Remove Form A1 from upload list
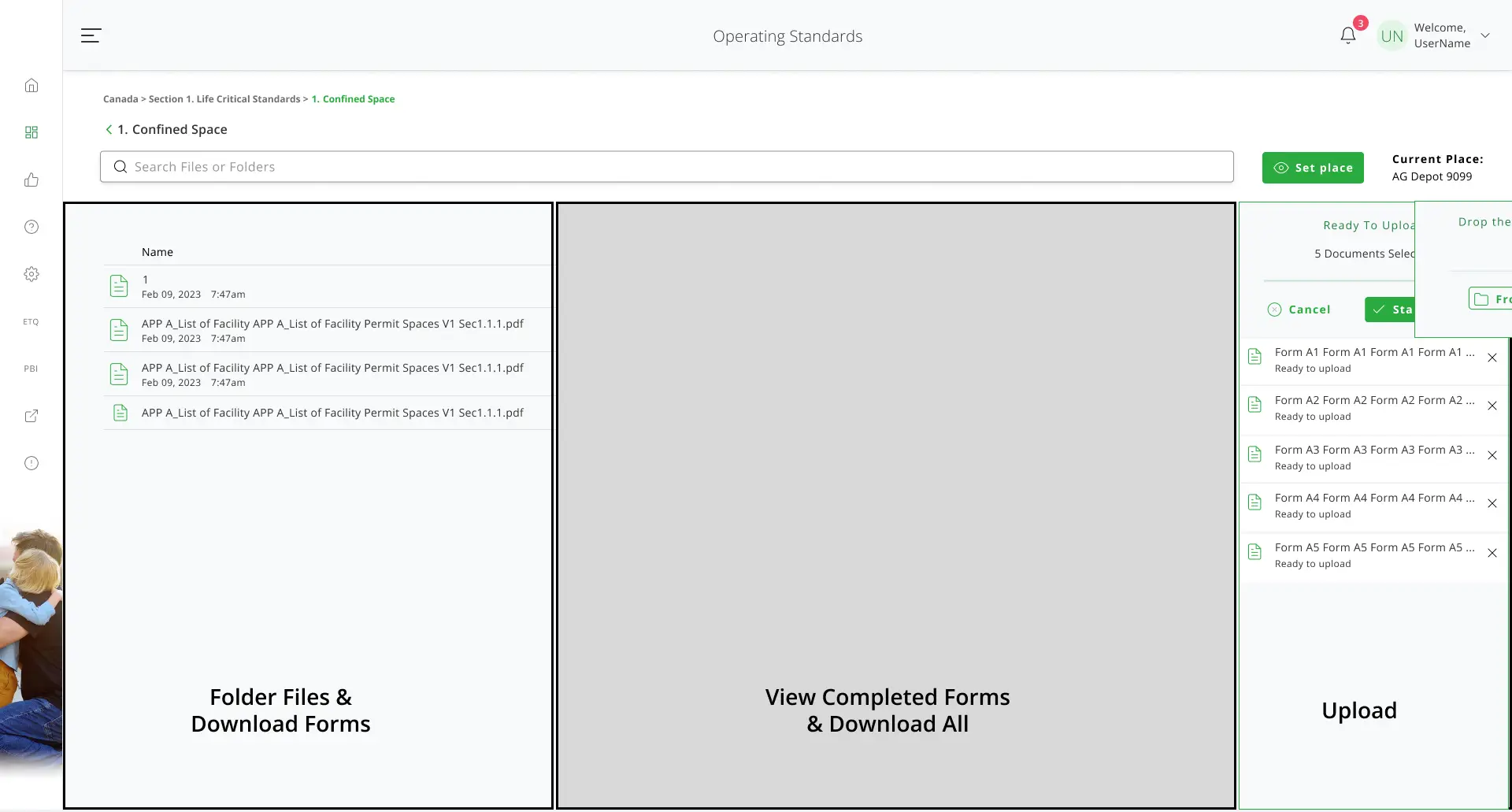 click(1492, 358)
